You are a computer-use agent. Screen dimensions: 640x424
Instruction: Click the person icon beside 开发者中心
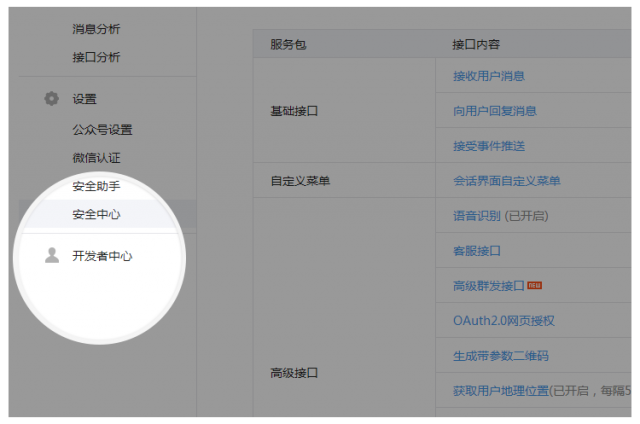[52, 256]
